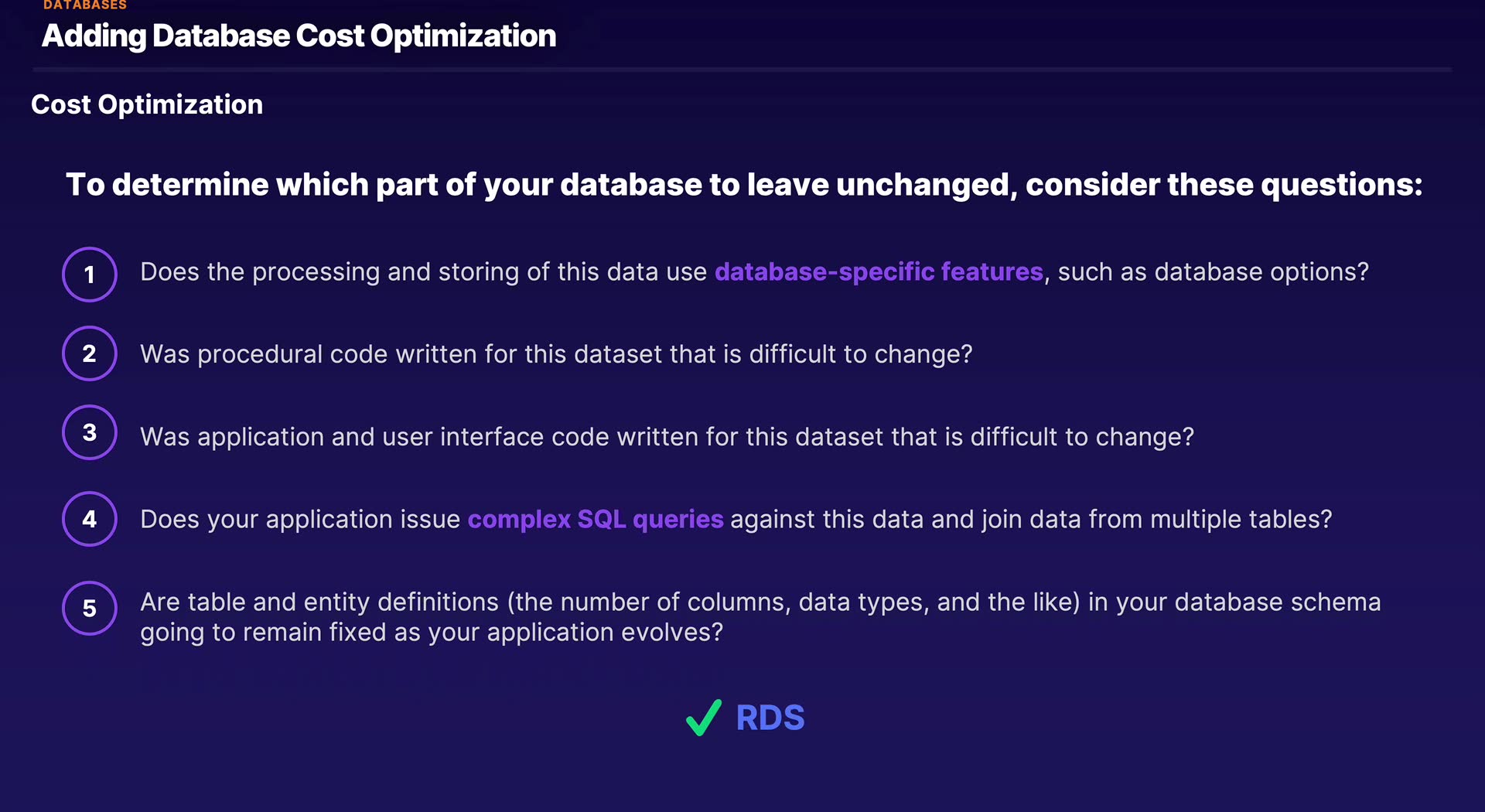Open the 'database-specific features' highlighted link

click(x=879, y=272)
